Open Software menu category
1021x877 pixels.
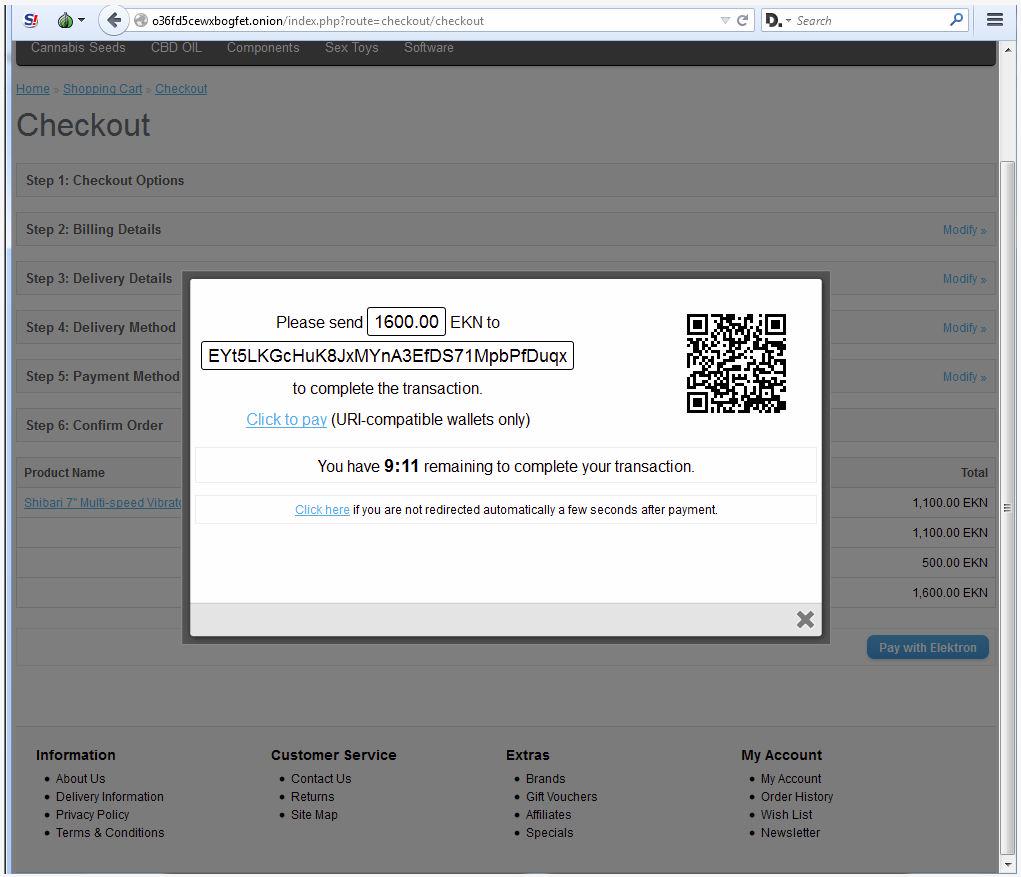coord(428,48)
